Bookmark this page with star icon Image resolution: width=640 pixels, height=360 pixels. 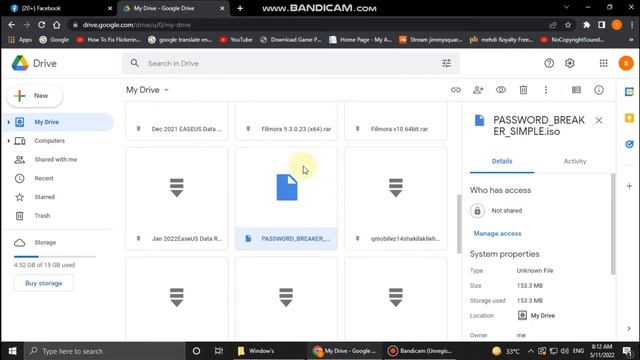[568, 25]
